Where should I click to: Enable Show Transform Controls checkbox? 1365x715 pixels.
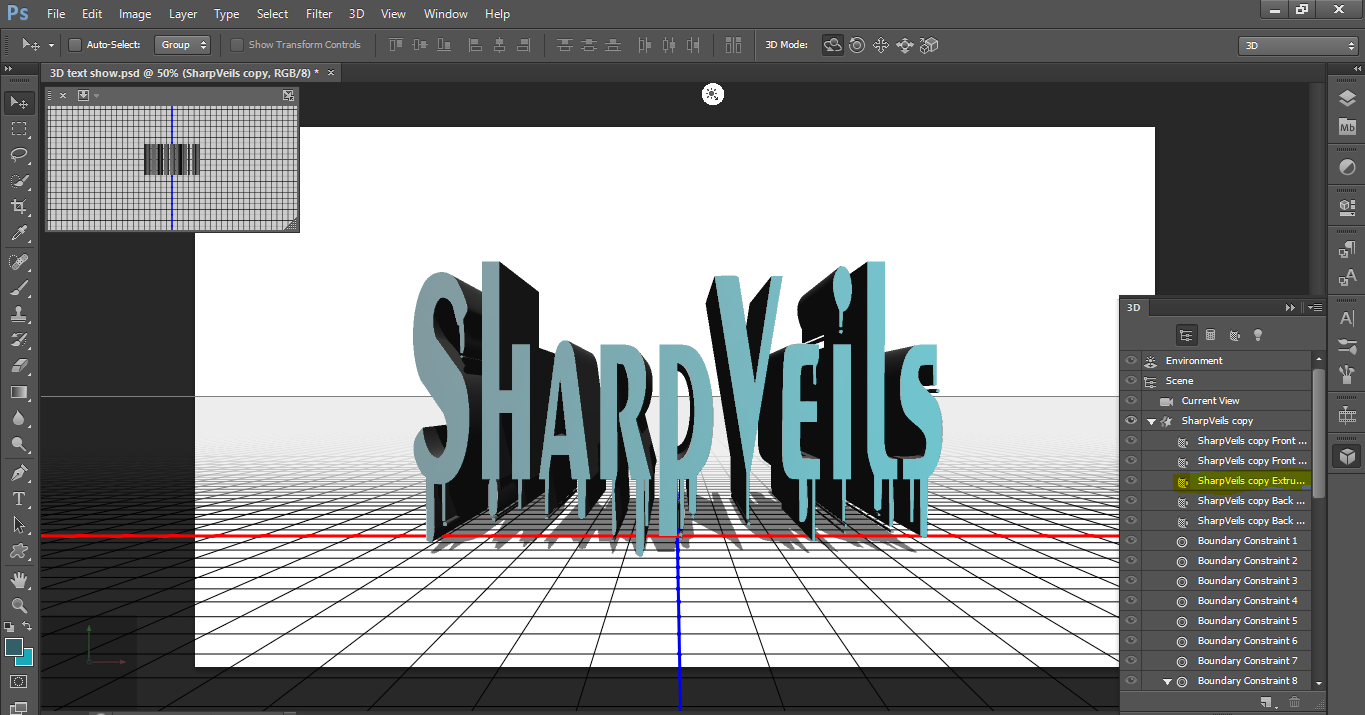(x=237, y=45)
